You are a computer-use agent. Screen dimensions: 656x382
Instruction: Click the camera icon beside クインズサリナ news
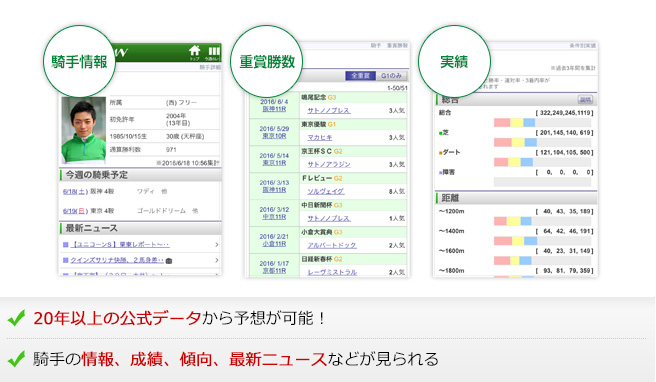[x=169, y=261]
